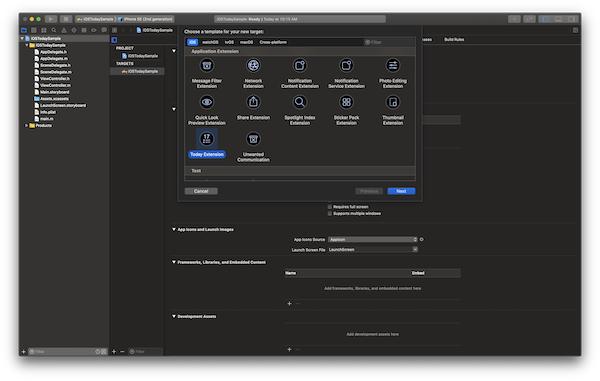Switch to the Cross-platform tab
The image size is (600, 381).
(273, 42)
